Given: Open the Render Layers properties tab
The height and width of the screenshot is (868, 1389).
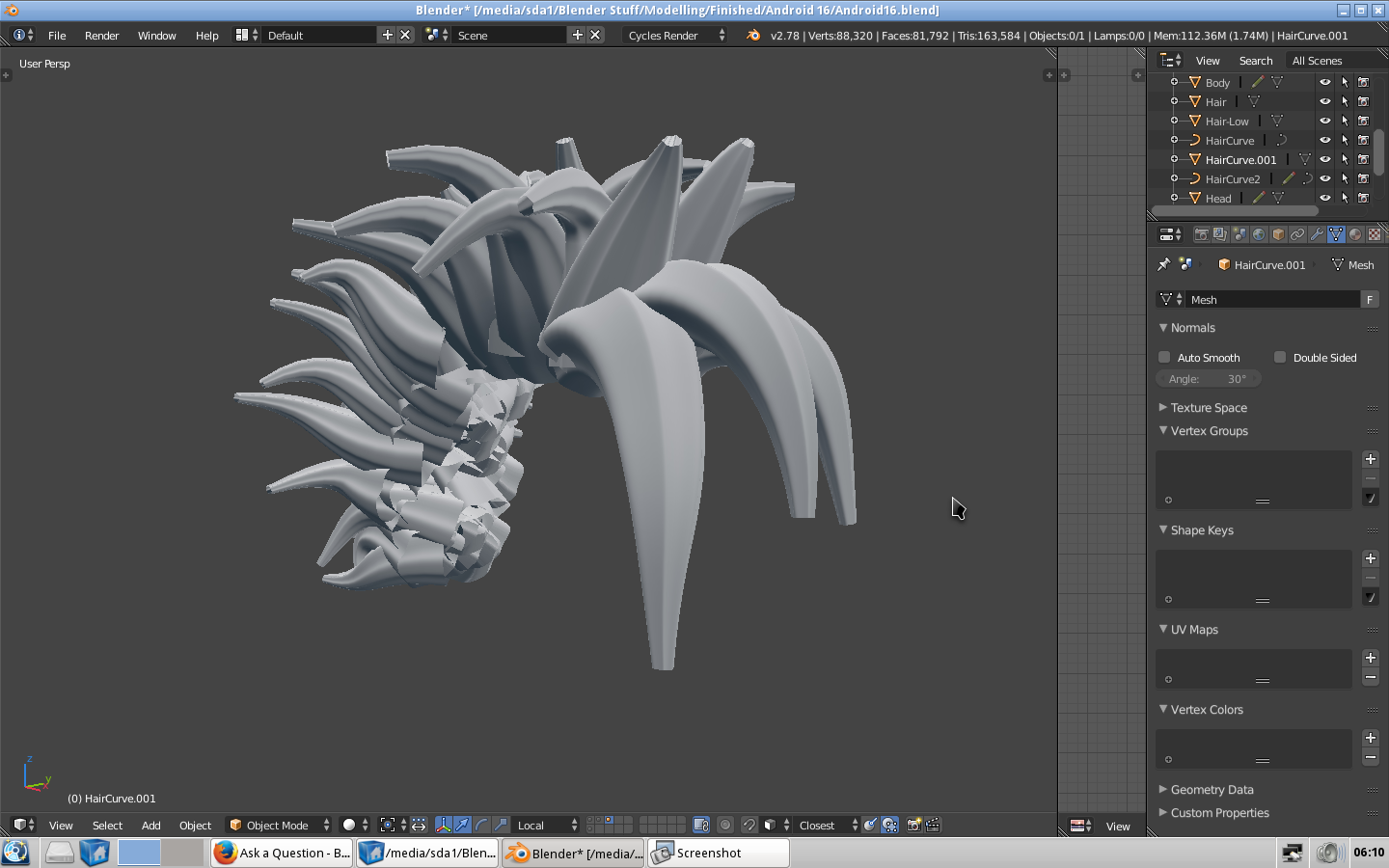Looking at the screenshot, I should click(x=1220, y=234).
